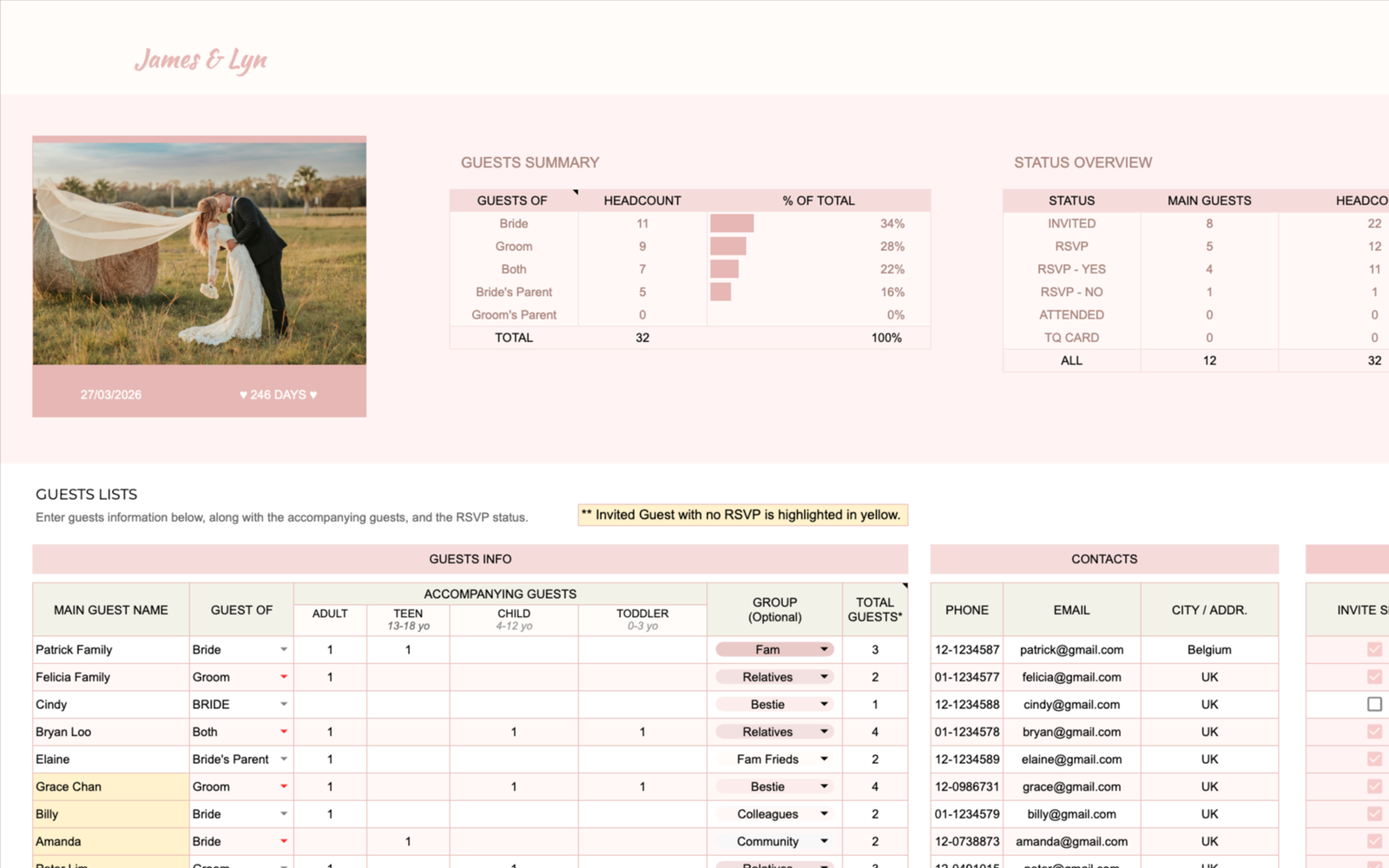Select the Grace Chan name cell
The width and height of the screenshot is (1389, 868).
point(110,786)
